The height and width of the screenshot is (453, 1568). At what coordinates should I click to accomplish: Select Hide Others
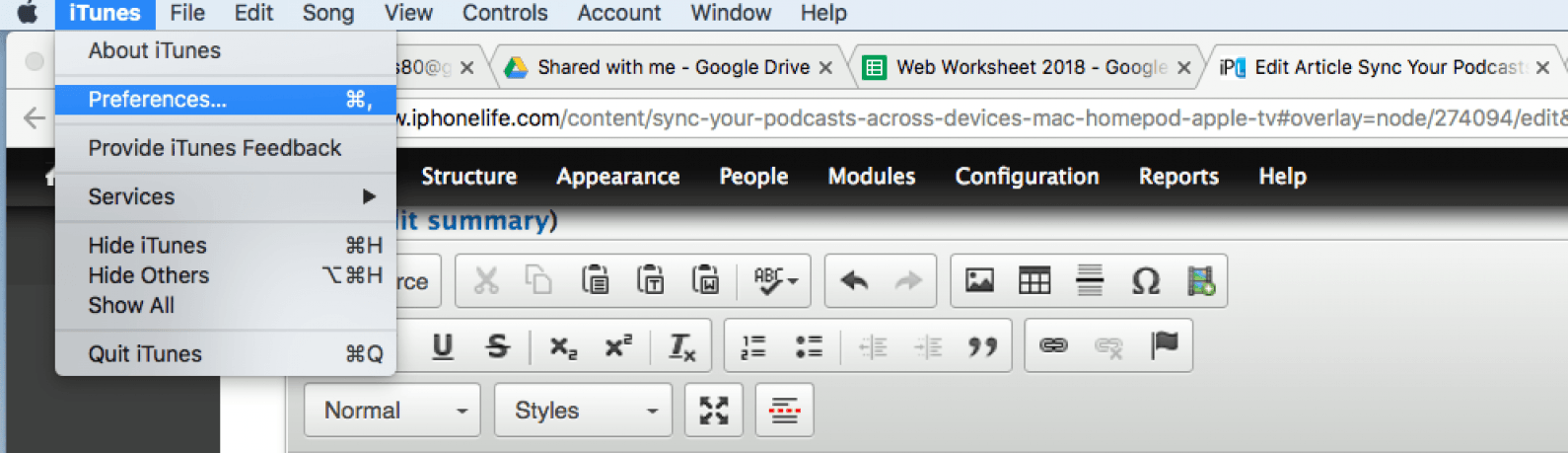pyautogui.click(x=226, y=275)
